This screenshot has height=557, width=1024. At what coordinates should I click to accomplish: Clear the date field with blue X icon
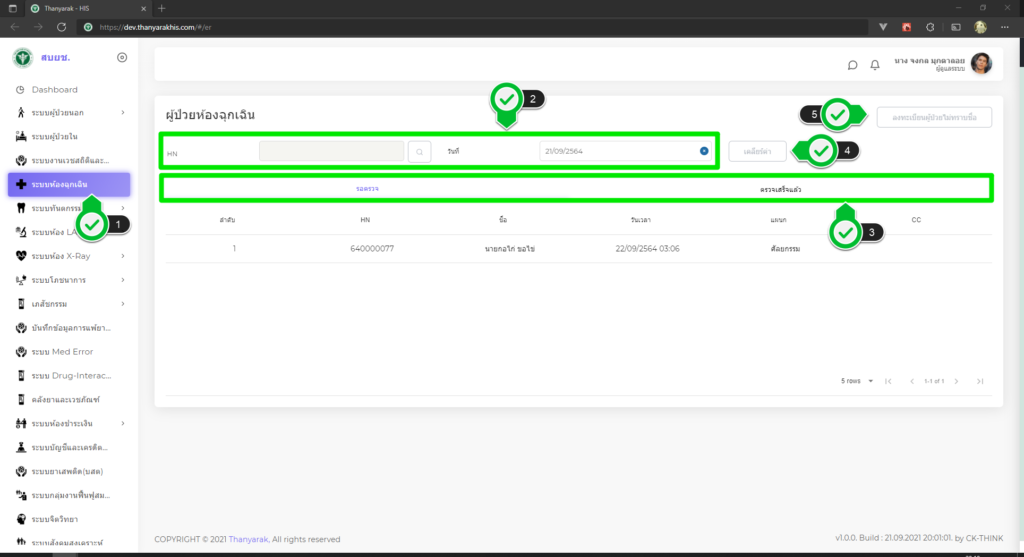coord(704,151)
